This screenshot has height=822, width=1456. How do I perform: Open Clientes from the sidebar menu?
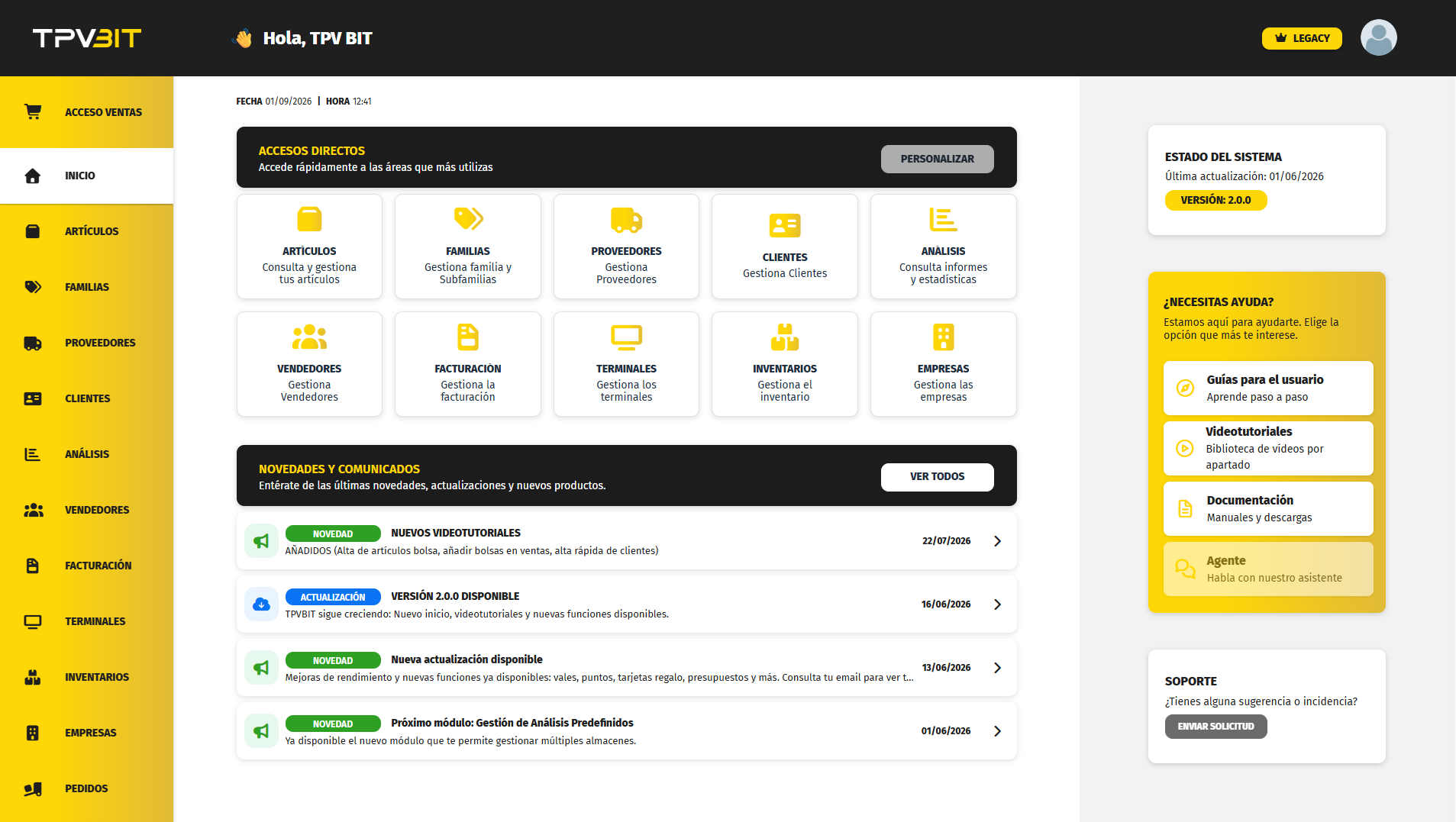pyautogui.click(x=87, y=398)
